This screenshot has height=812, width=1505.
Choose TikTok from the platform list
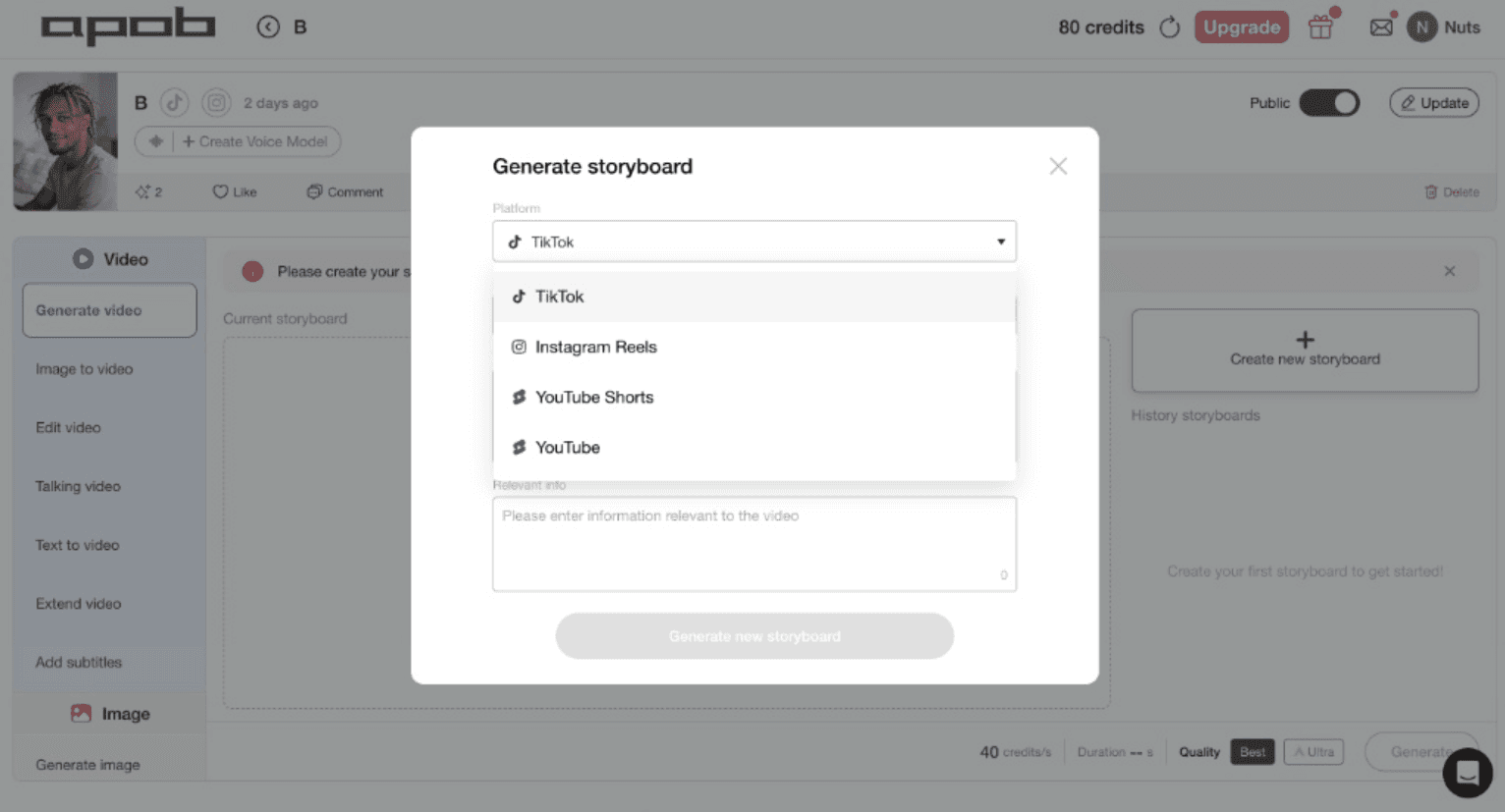tap(754, 297)
